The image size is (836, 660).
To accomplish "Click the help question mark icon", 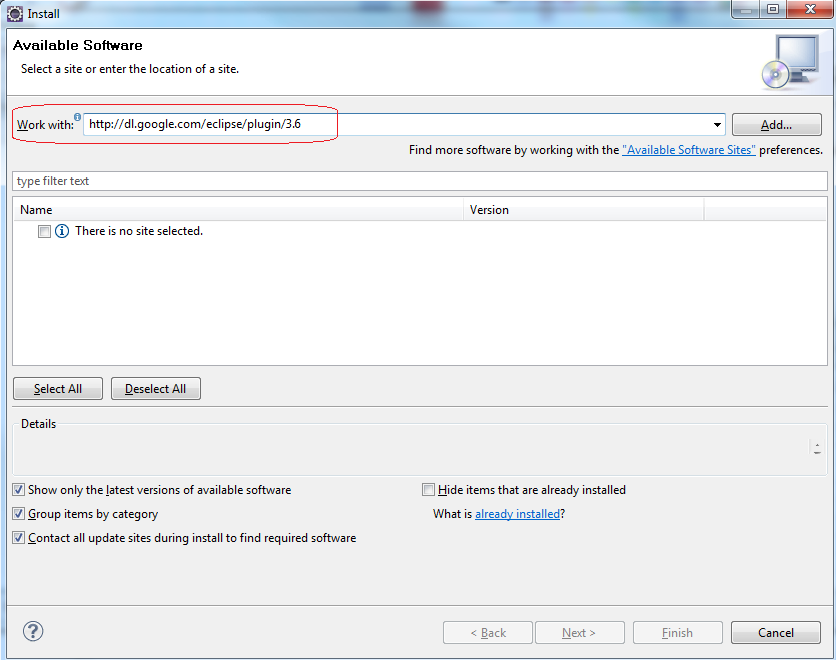I will [32, 631].
